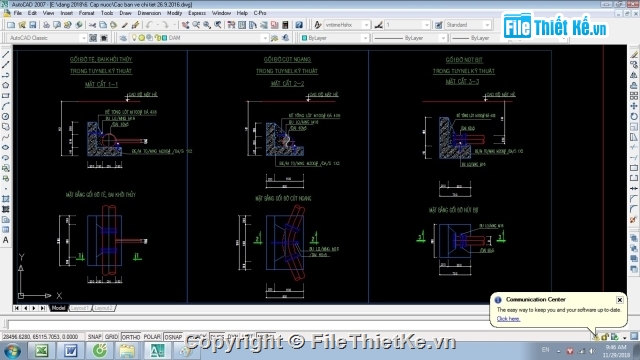
Task: Close the Communication Center balloon
Action: 620,300
